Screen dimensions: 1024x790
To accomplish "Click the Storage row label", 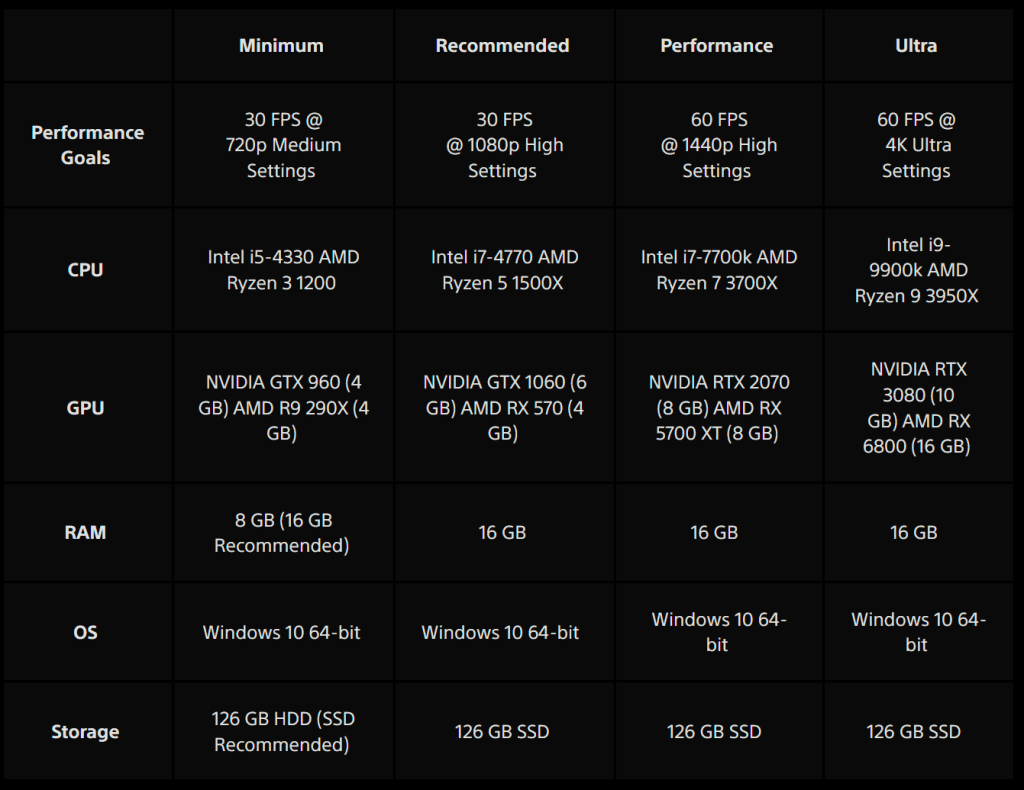I will coord(85,732).
